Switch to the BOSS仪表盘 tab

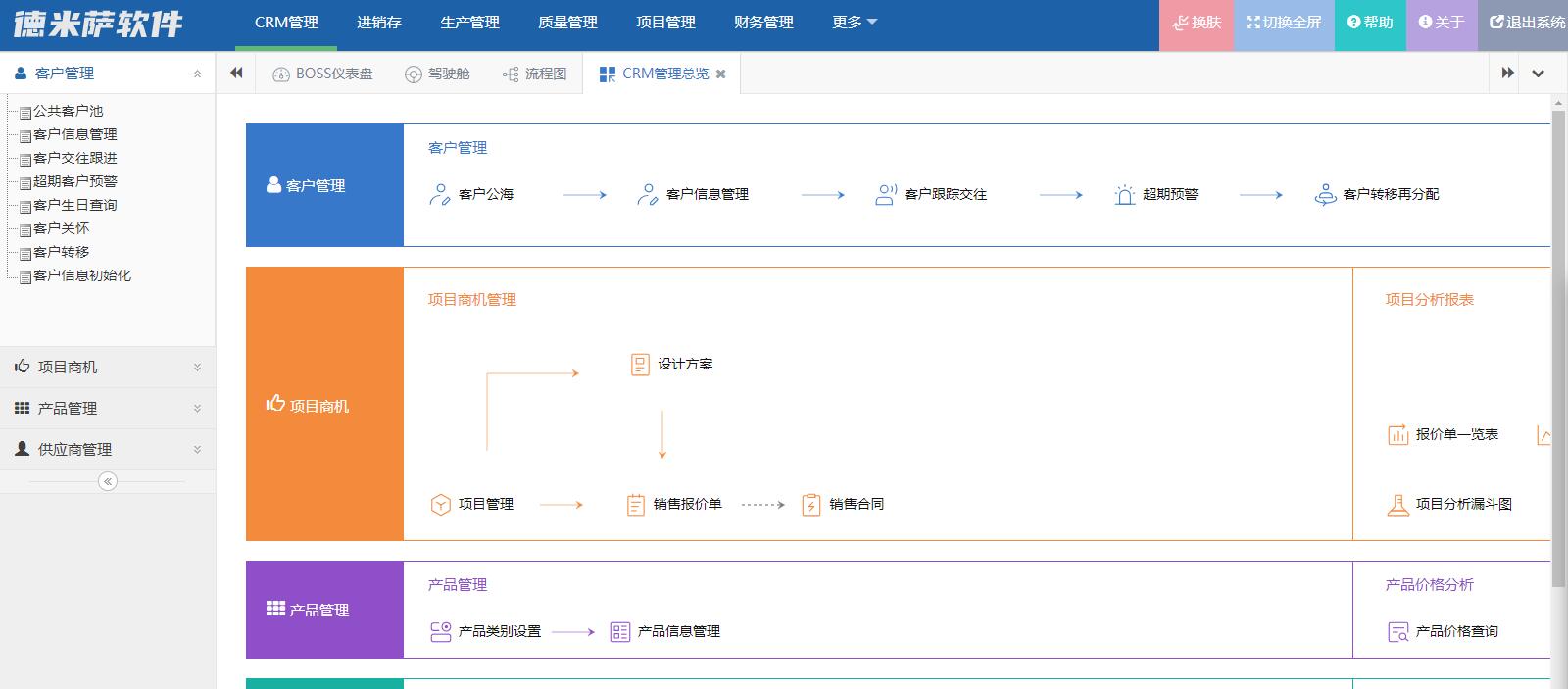(x=322, y=74)
